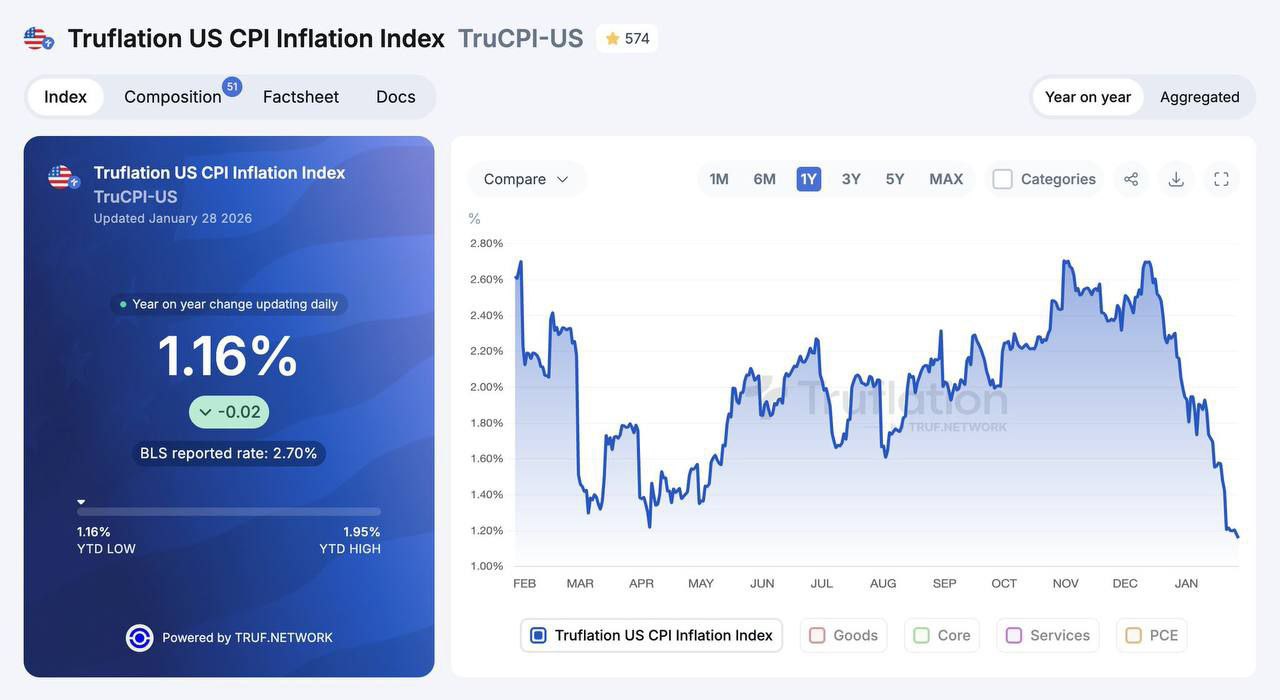Select the 6M range button
1280x700 pixels.
tap(765, 179)
